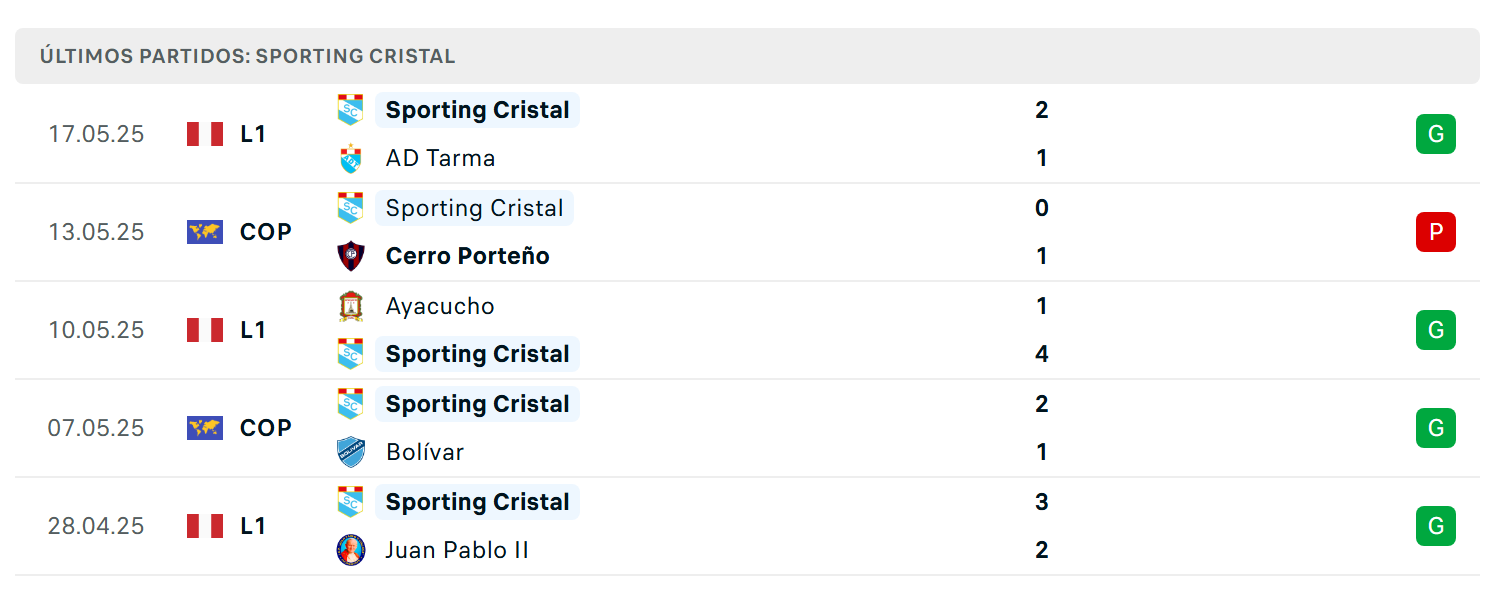Click the Bolívar club crest
This screenshot has height=589, width=1496.
pyautogui.click(x=350, y=452)
